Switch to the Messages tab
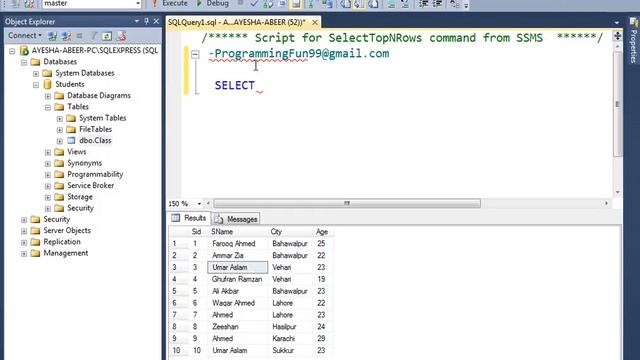This screenshot has height=360, width=640. 236,219
